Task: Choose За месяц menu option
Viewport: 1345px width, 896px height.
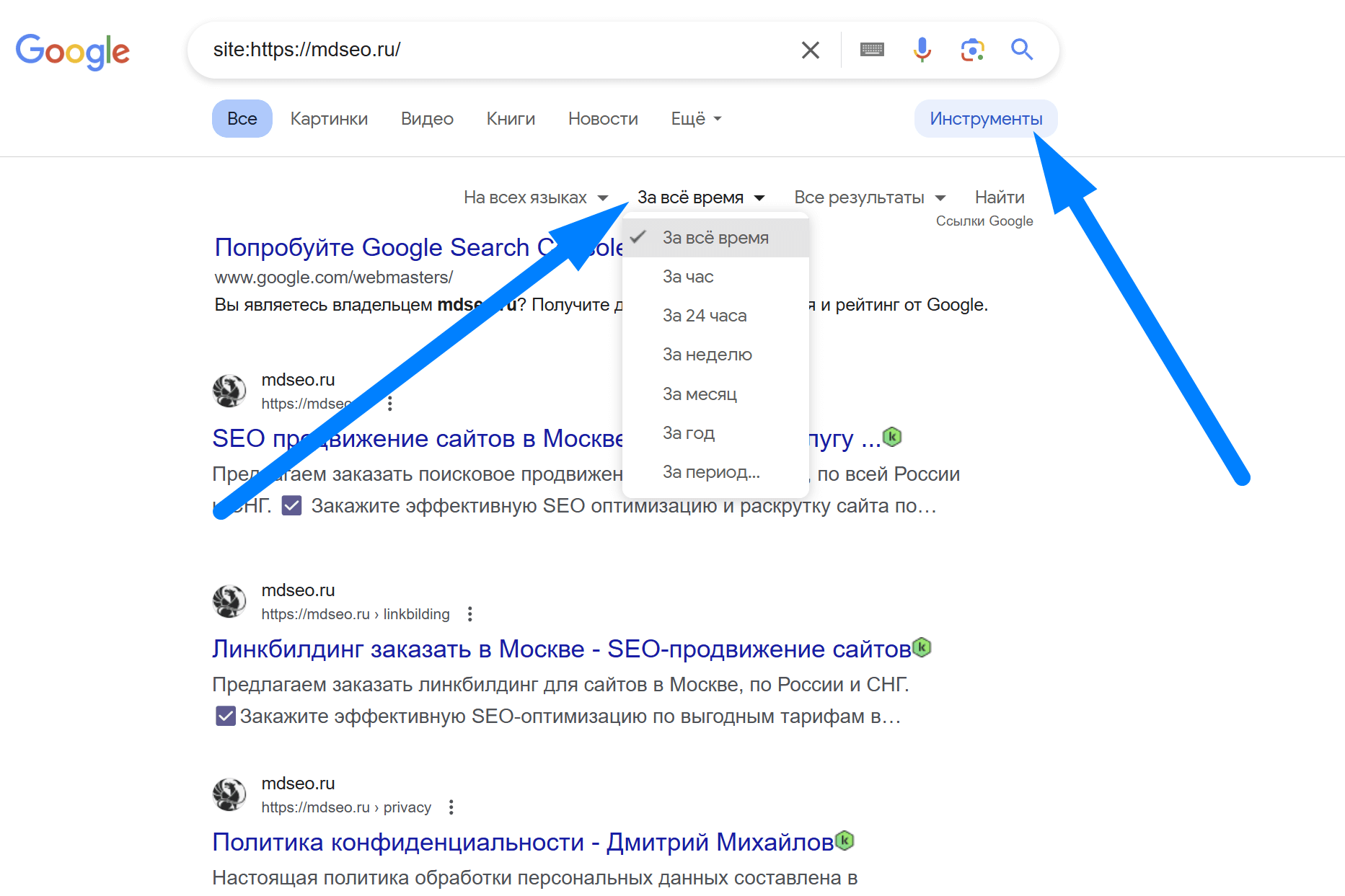Action: coord(715,394)
